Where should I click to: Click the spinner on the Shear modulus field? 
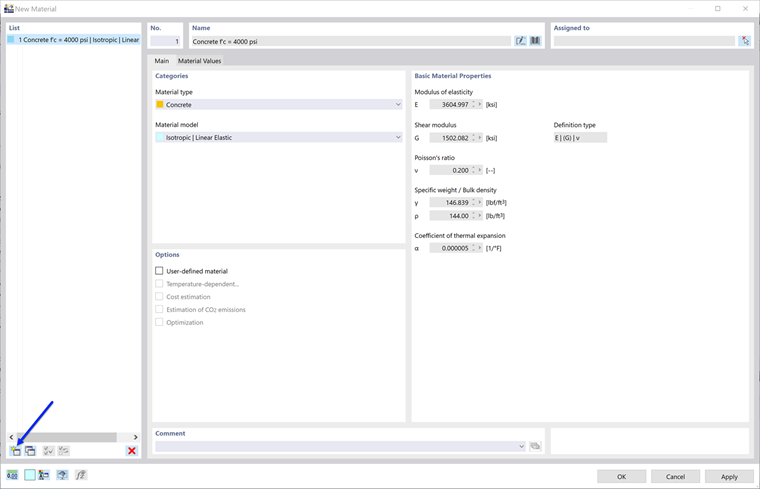coord(474,138)
